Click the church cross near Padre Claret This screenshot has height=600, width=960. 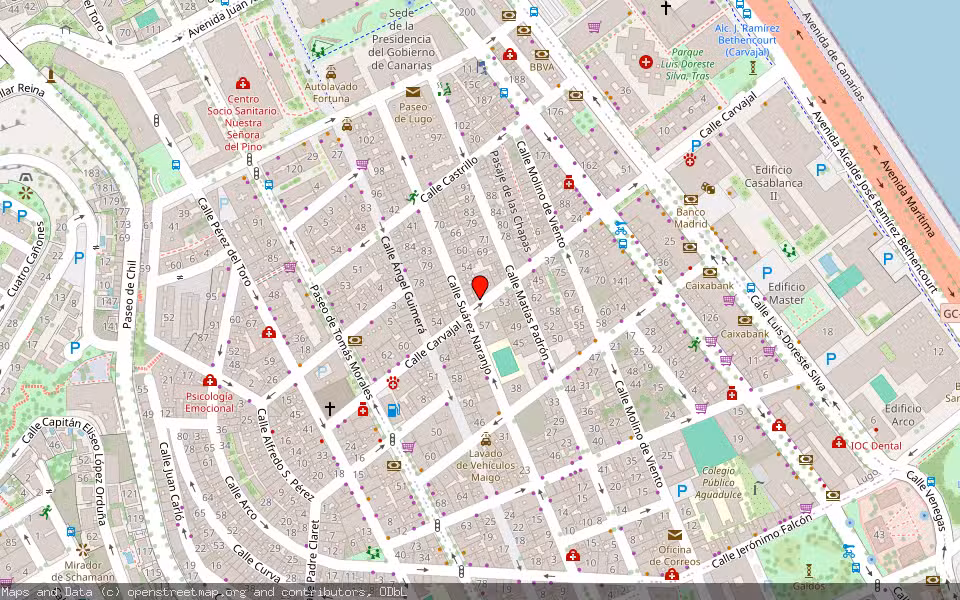click(x=330, y=408)
